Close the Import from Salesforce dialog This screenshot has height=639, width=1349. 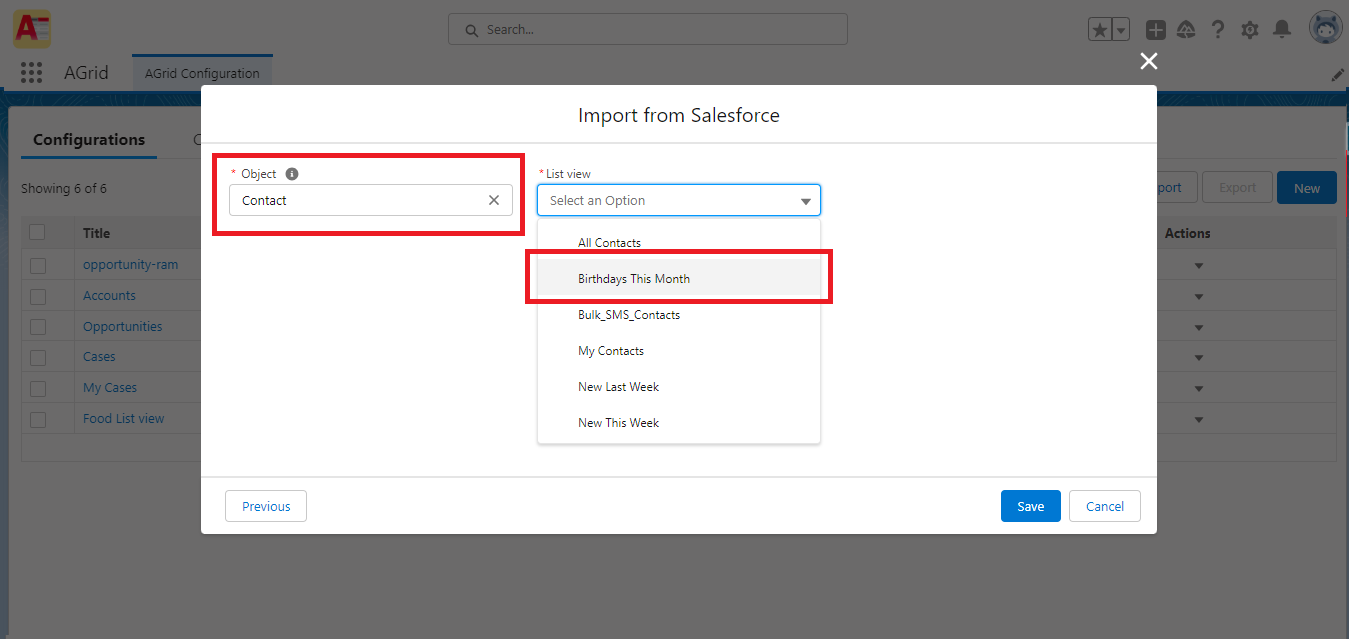(1149, 61)
